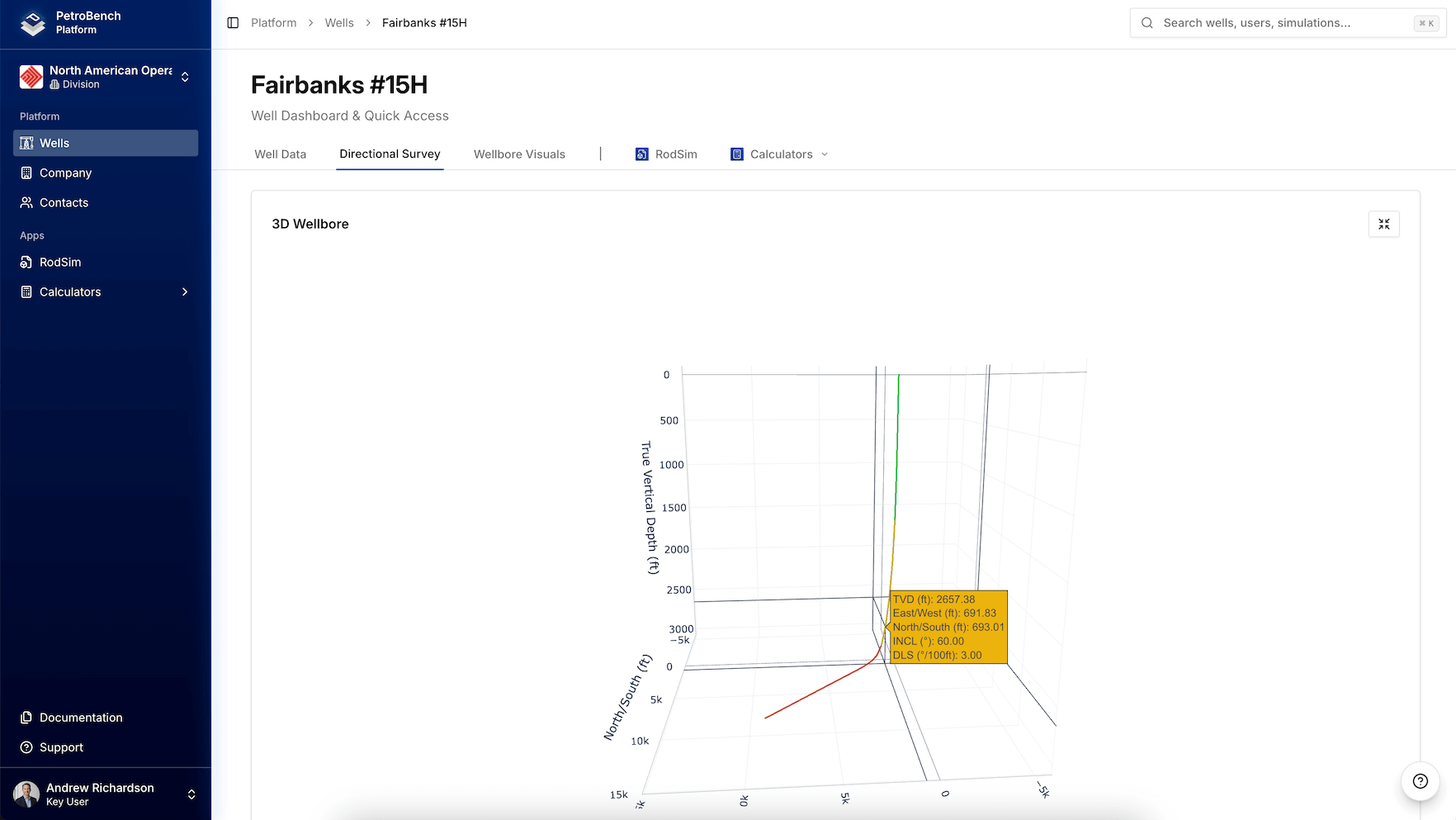Open the Wellbore Visuals tab
The image size is (1456, 820).
(518, 154)
